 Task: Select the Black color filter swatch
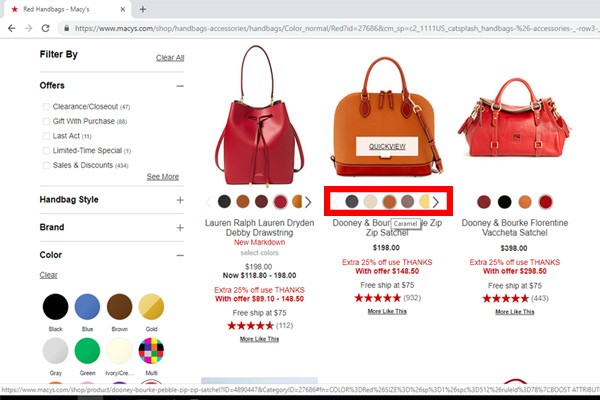click(x=55, y=307)
